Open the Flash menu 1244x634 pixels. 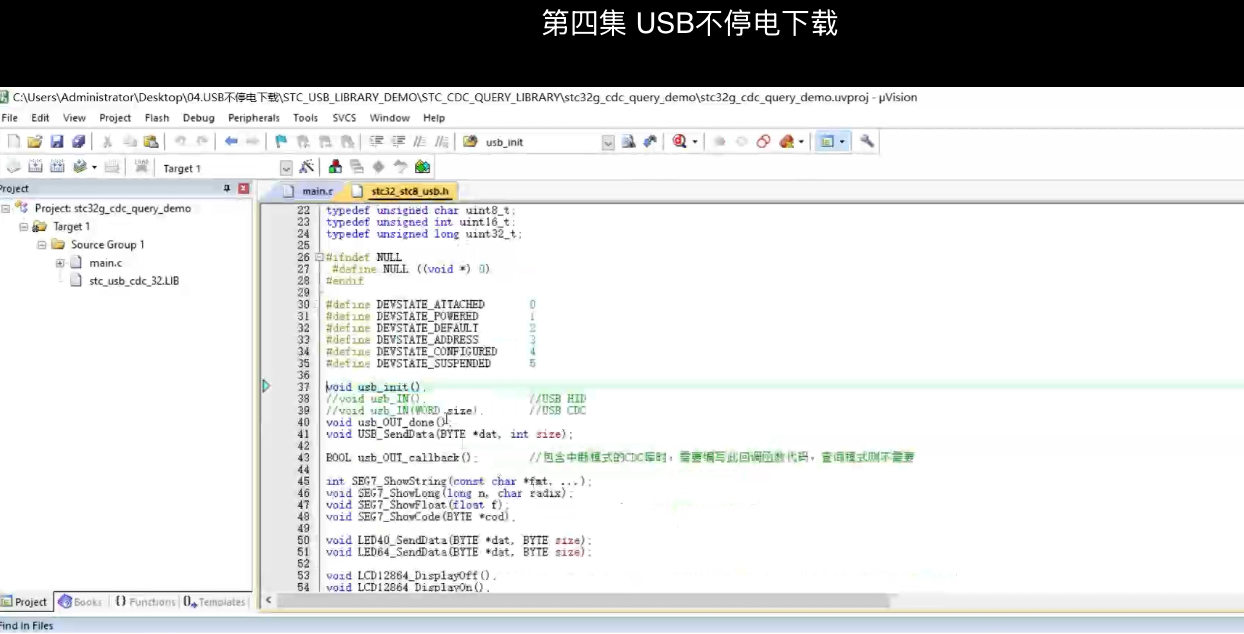156,118
